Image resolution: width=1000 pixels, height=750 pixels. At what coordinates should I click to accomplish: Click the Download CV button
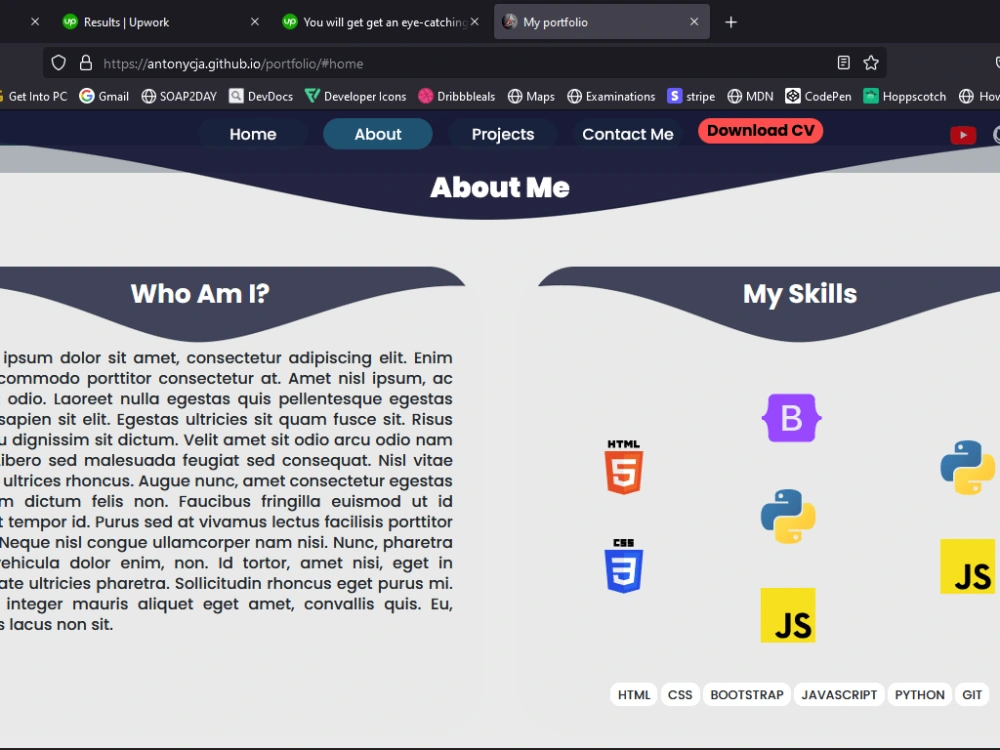tap(760, 131)
